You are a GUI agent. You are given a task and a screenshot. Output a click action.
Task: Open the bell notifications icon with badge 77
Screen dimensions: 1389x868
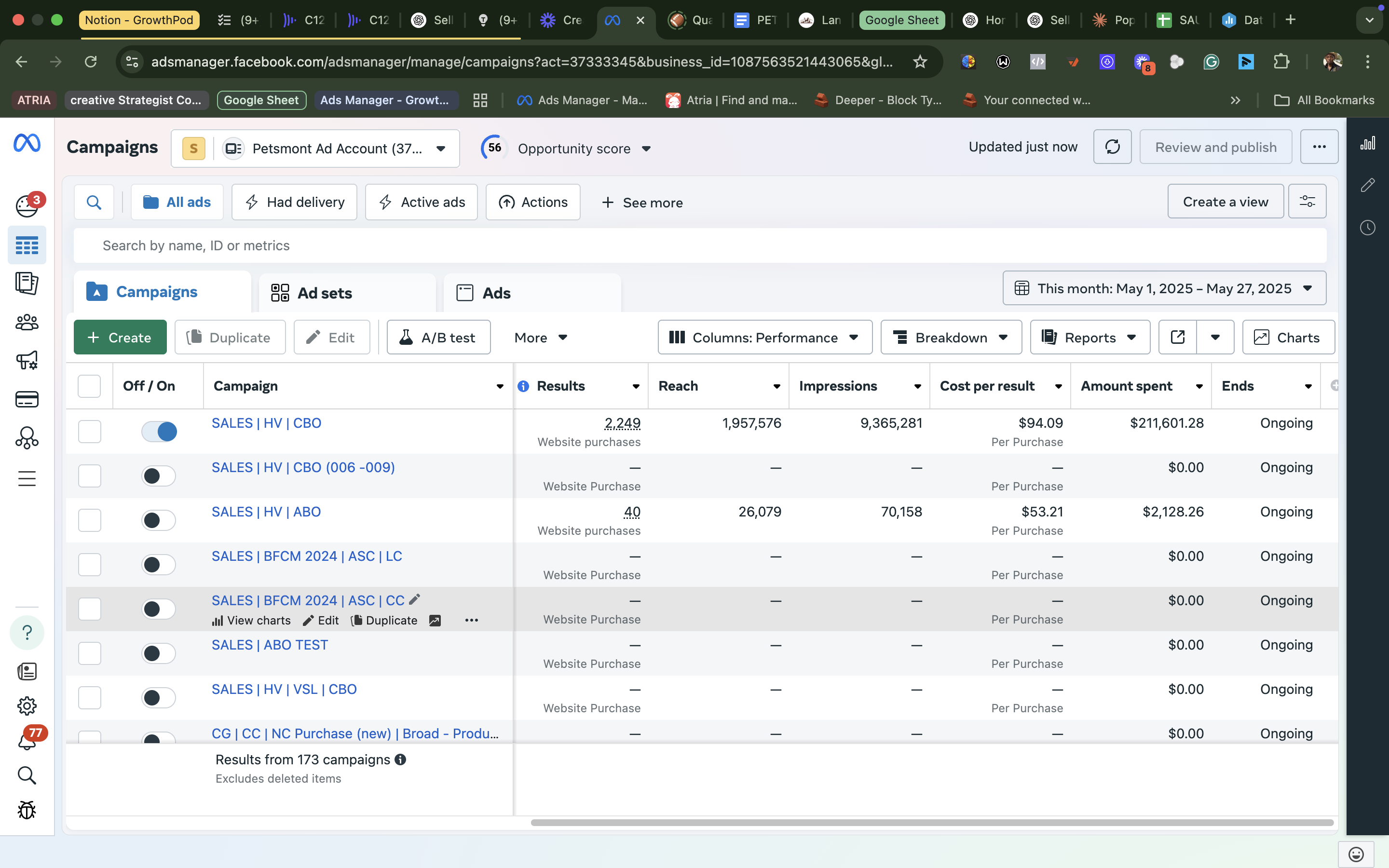coord(27,740)
